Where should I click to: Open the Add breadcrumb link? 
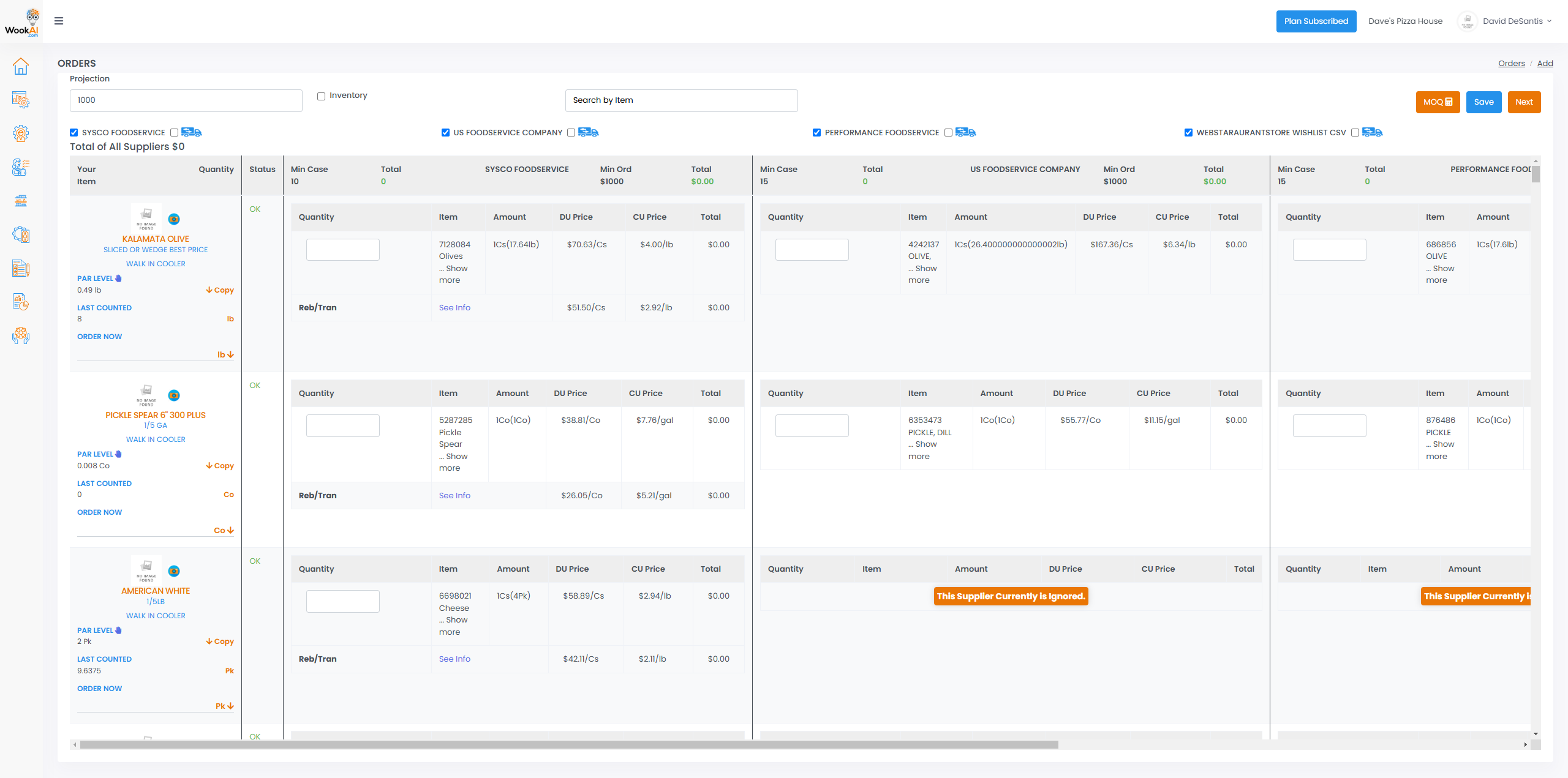(x=1545, y=63)
